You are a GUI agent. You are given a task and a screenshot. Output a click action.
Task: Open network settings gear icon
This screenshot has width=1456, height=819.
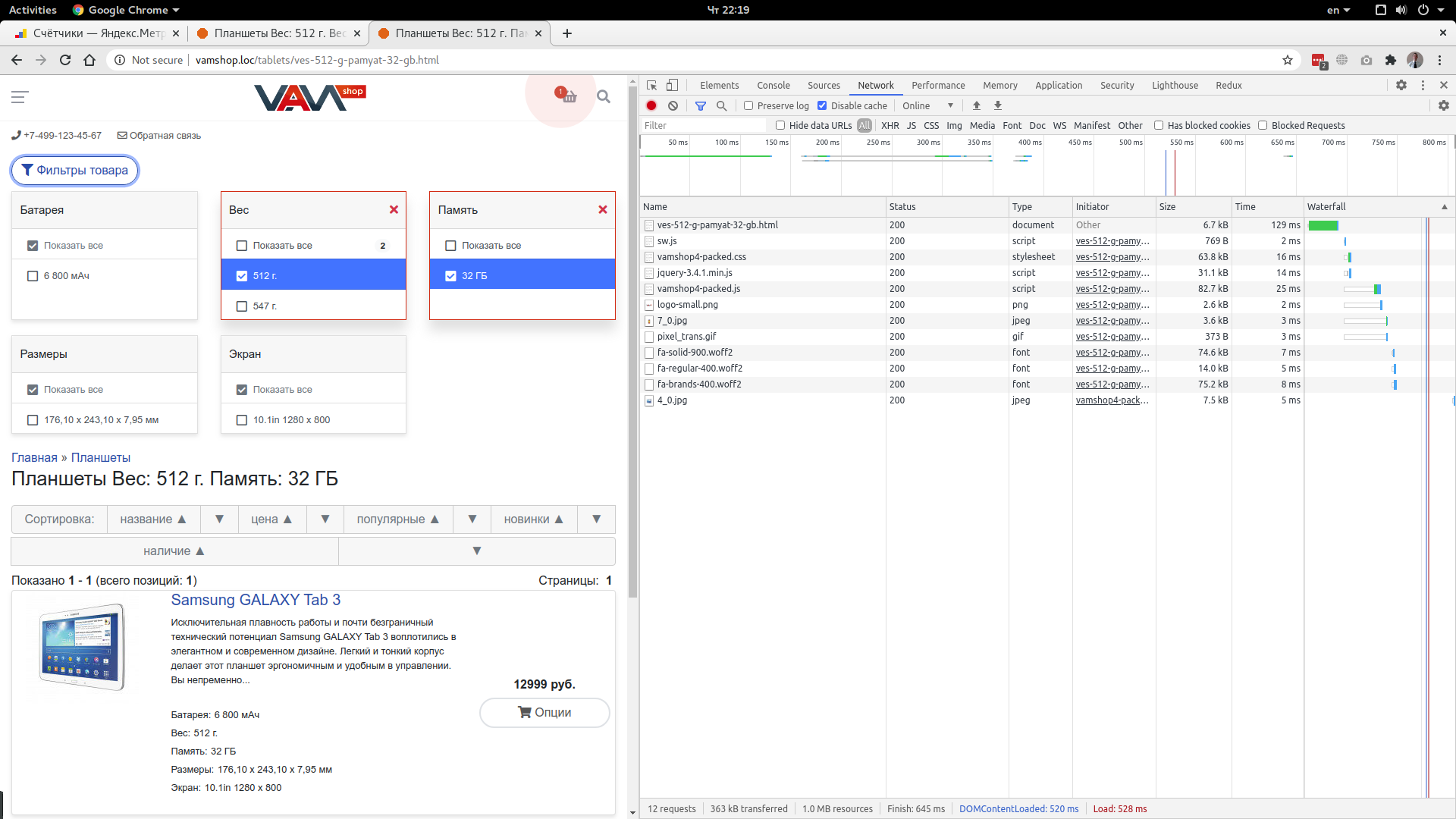click(x=1444, y=105)
